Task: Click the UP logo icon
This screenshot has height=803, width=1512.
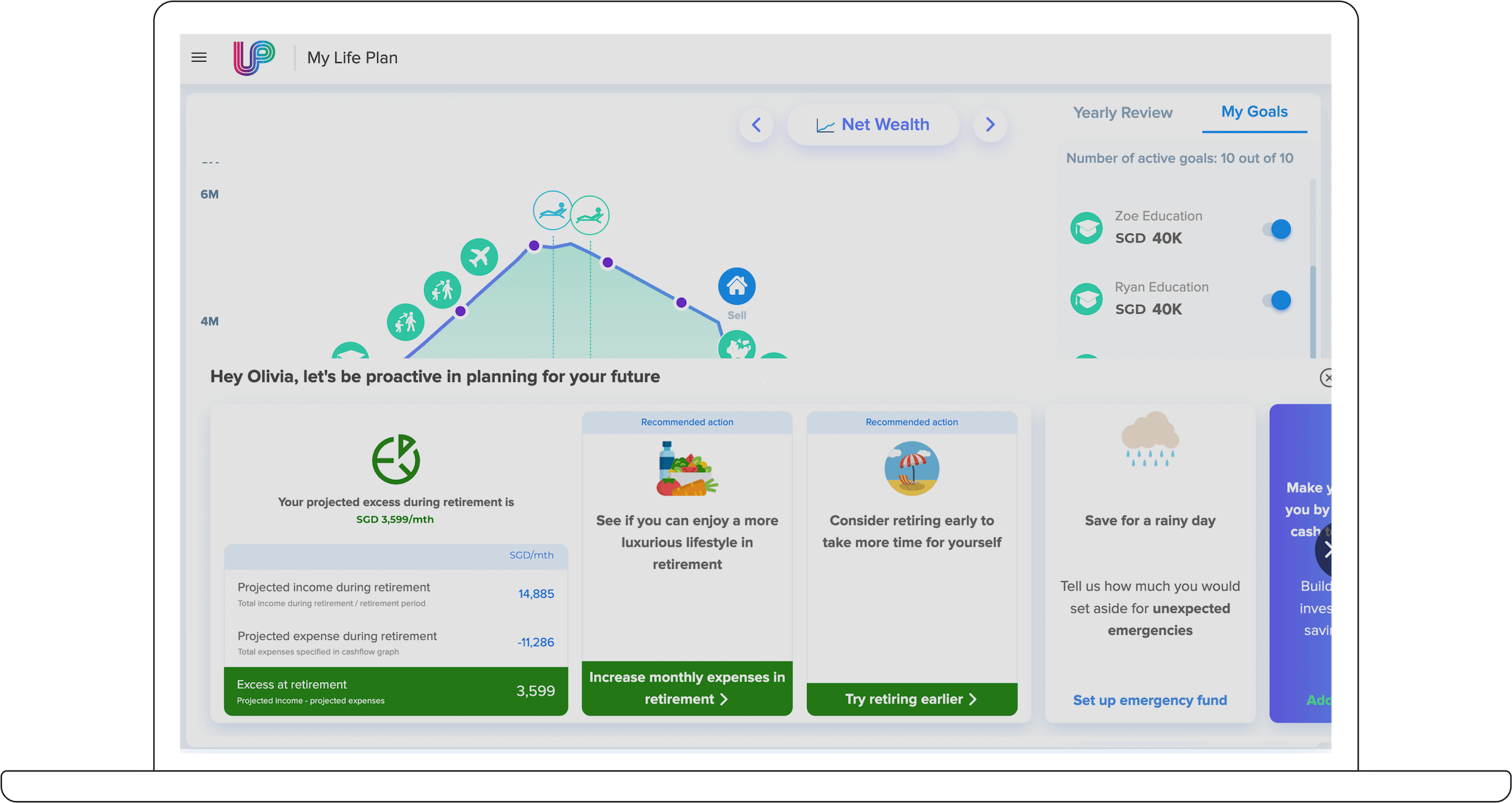Action: pos(254,58)
